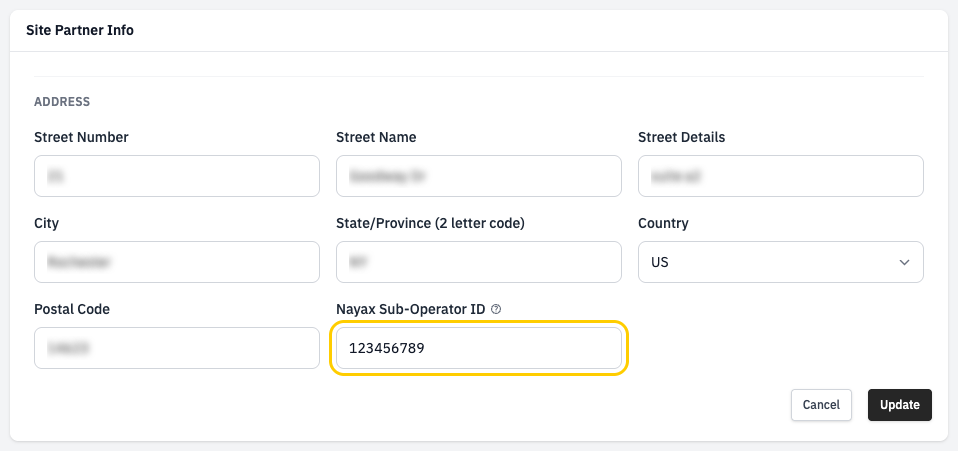Click the Cancel button

pyautogui.click(x=821, y=405)
